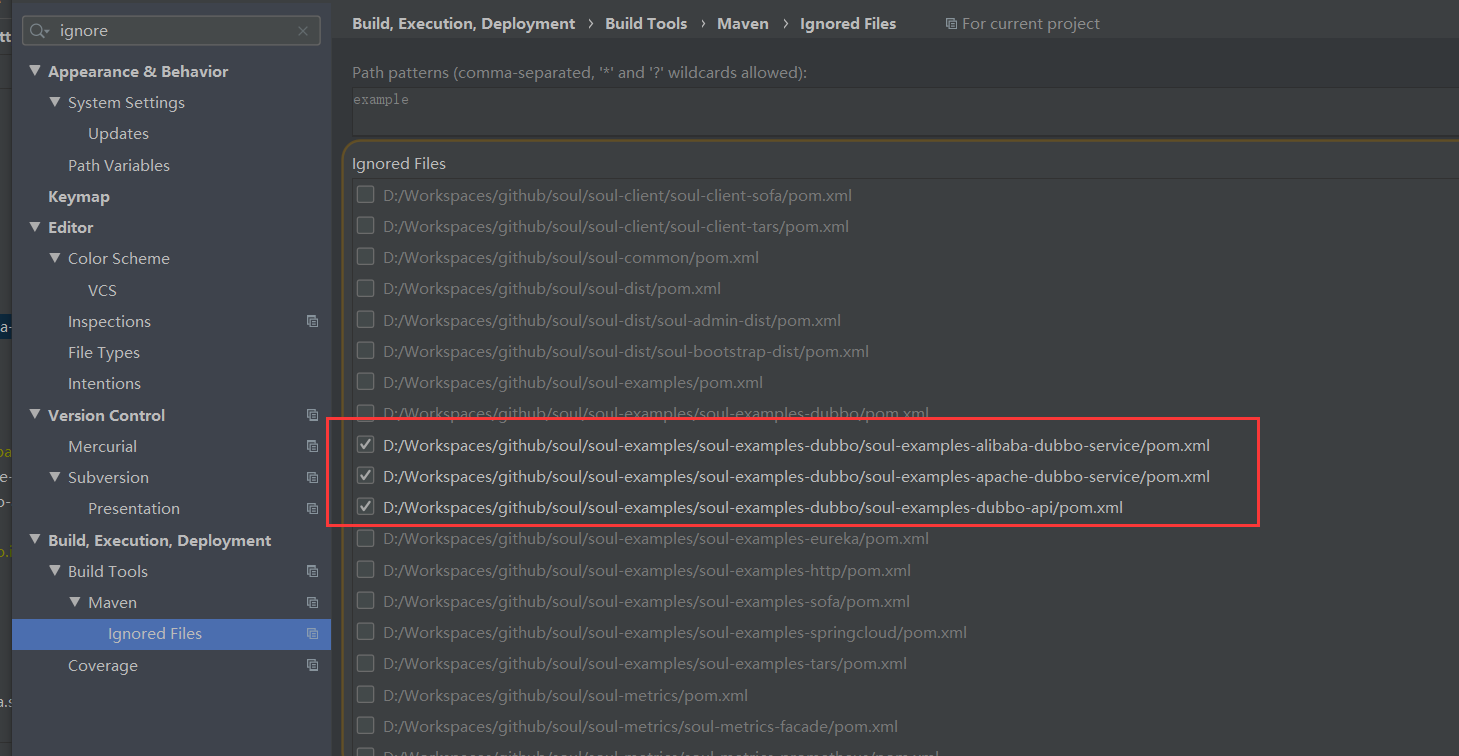Collapse the Build Tools node
1459x756 pixels.
[x=56, y=571]
